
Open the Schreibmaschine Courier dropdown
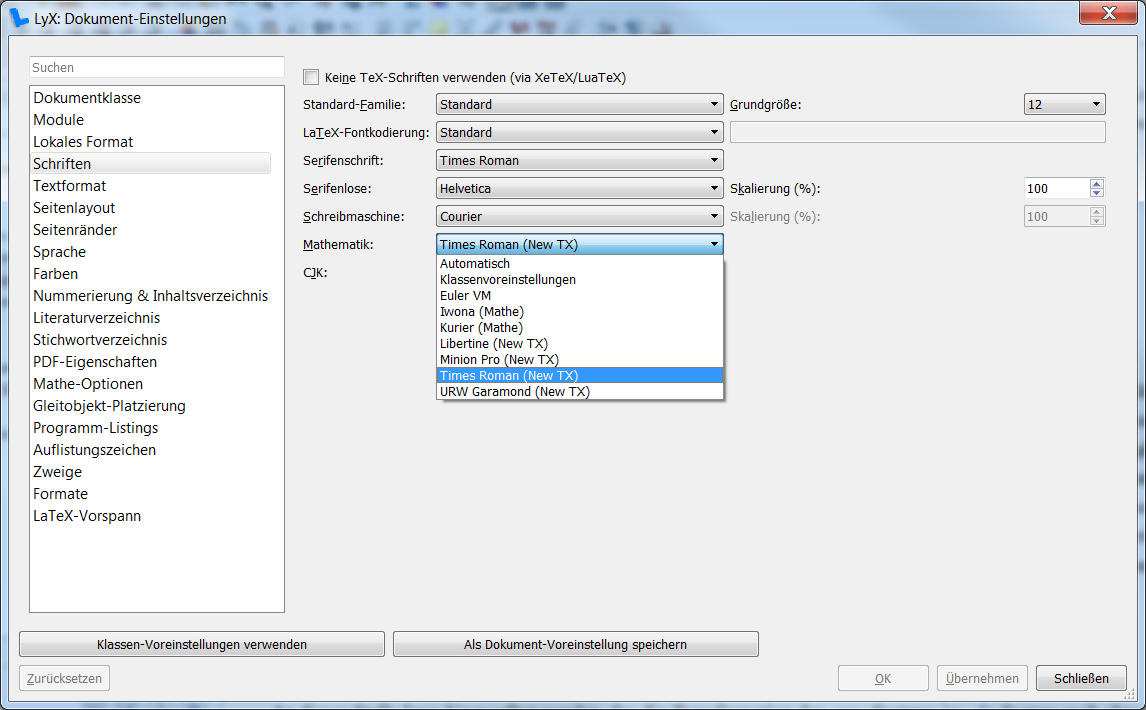[x=580, y=216]
